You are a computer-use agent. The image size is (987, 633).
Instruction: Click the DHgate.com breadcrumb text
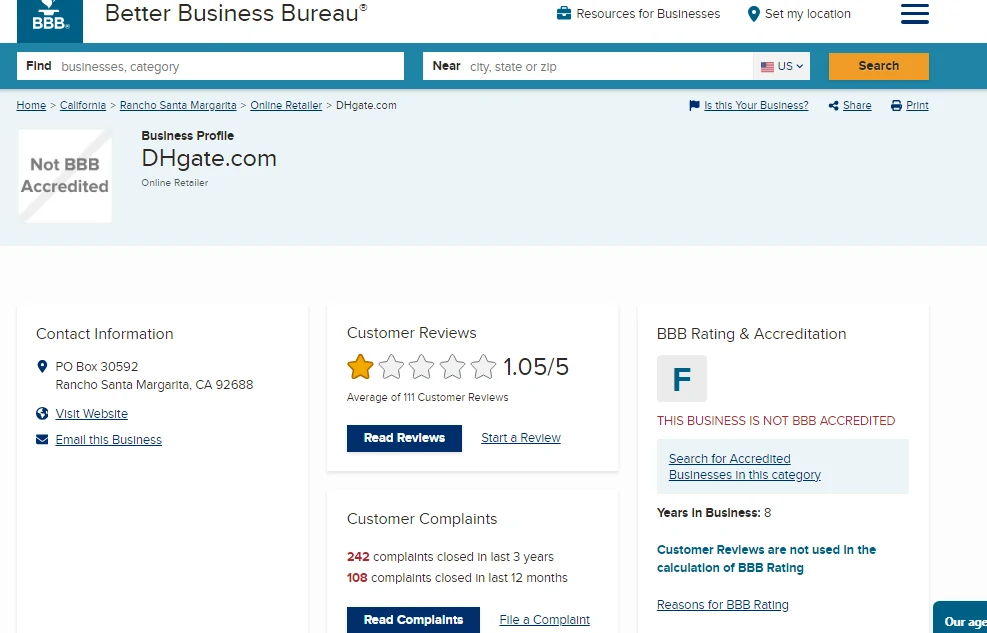coord(366,105)
